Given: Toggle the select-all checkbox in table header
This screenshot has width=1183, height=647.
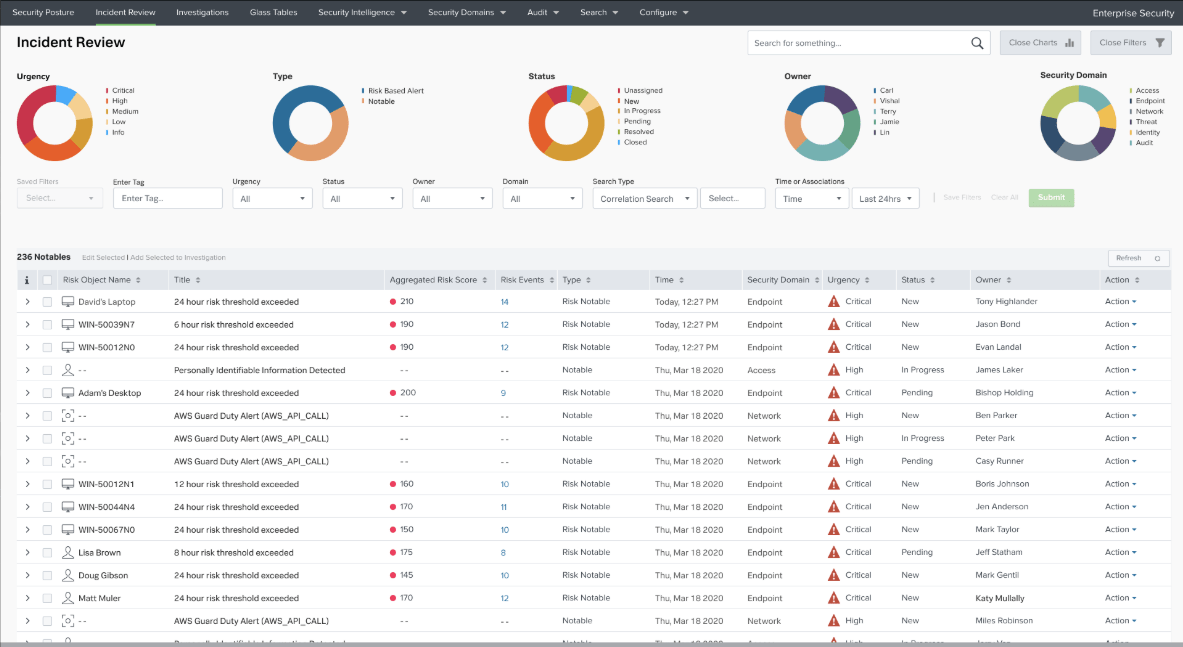Looking at the screenshot, I should pos(47,280).
